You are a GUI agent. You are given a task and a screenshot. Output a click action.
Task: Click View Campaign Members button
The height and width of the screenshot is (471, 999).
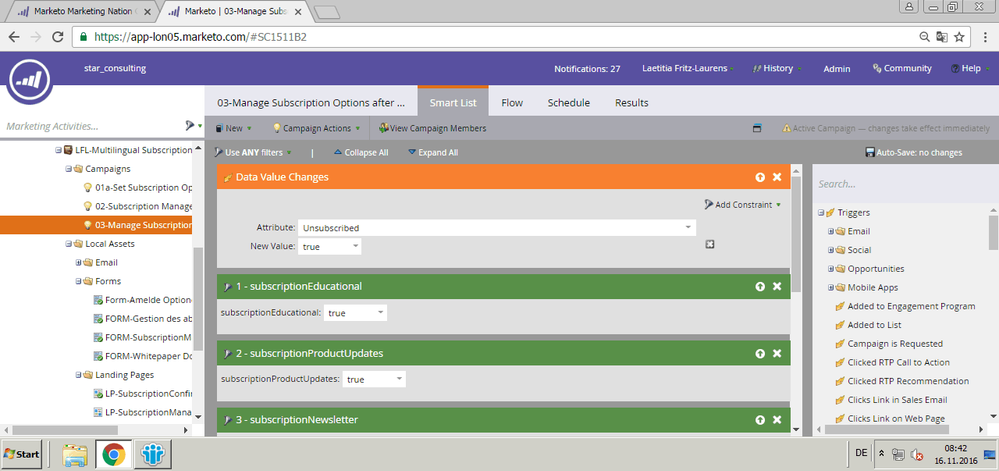[431, 128]
